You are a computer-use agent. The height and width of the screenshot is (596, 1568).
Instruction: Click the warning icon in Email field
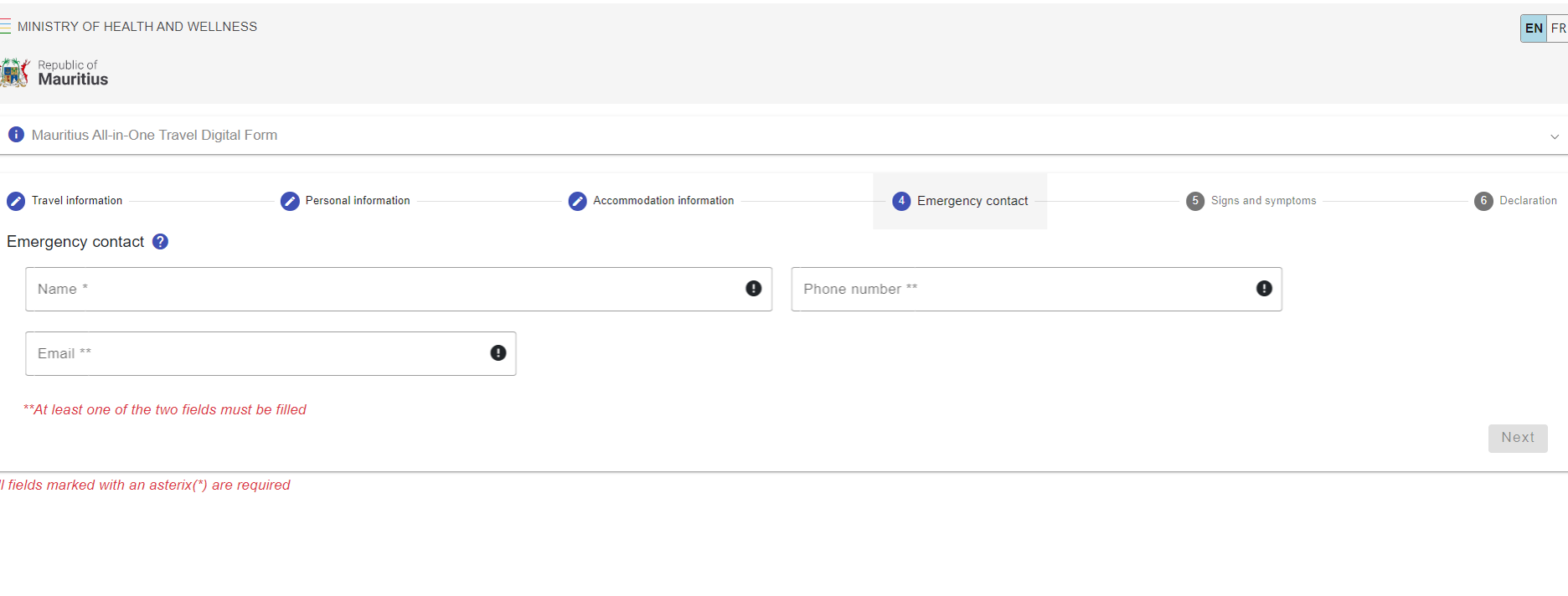[x=498, y=353]
